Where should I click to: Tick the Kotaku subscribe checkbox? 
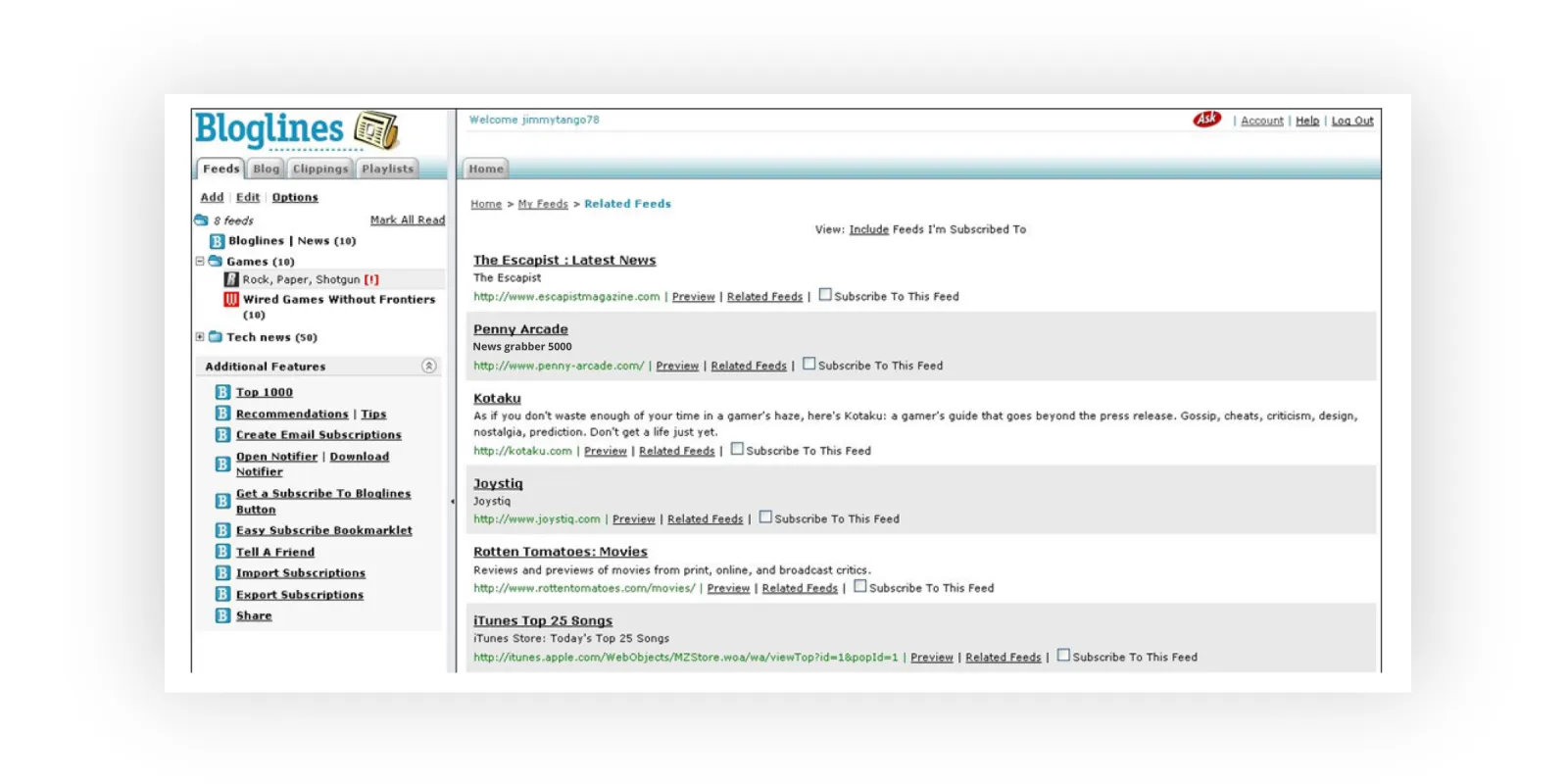point(737,449)
